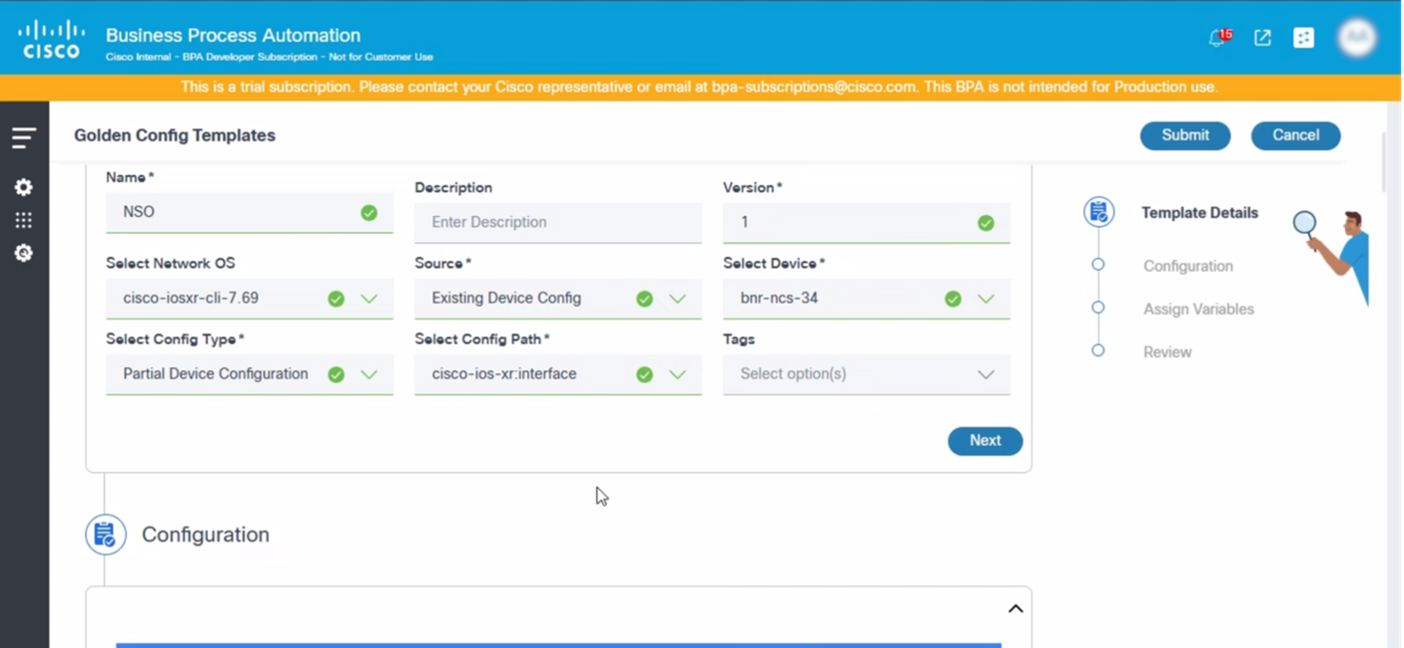Click the Configuration step circle marker
The image size is (1404, 648).
[1098, 265]
